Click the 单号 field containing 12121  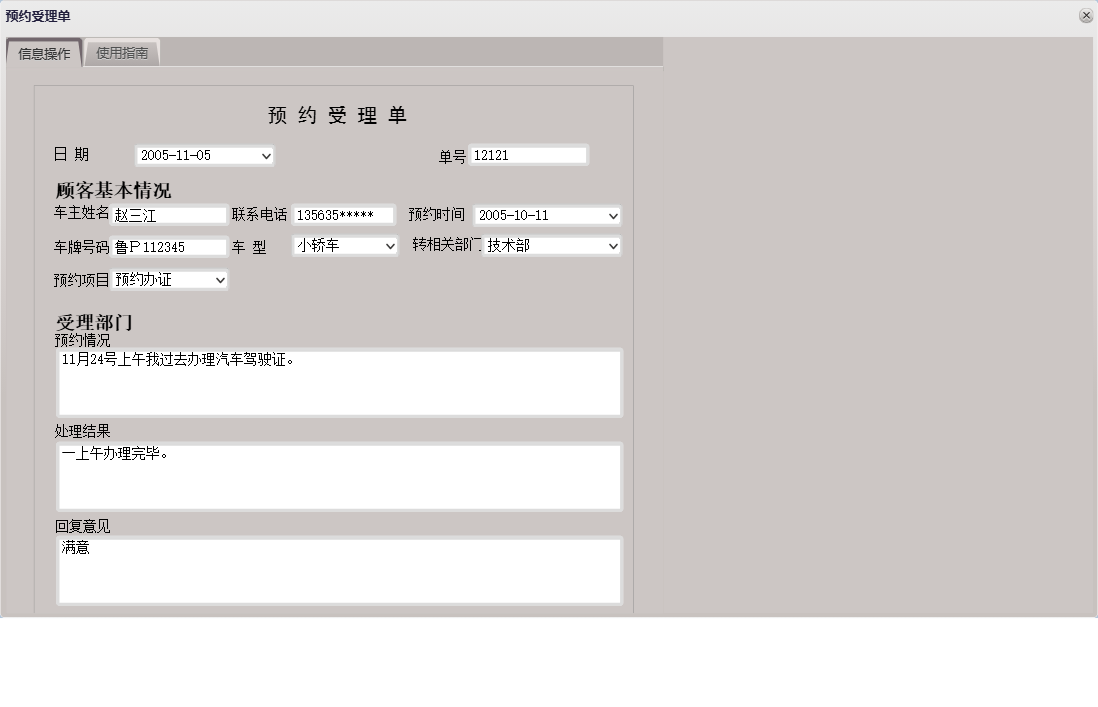[x=530, y=154]
